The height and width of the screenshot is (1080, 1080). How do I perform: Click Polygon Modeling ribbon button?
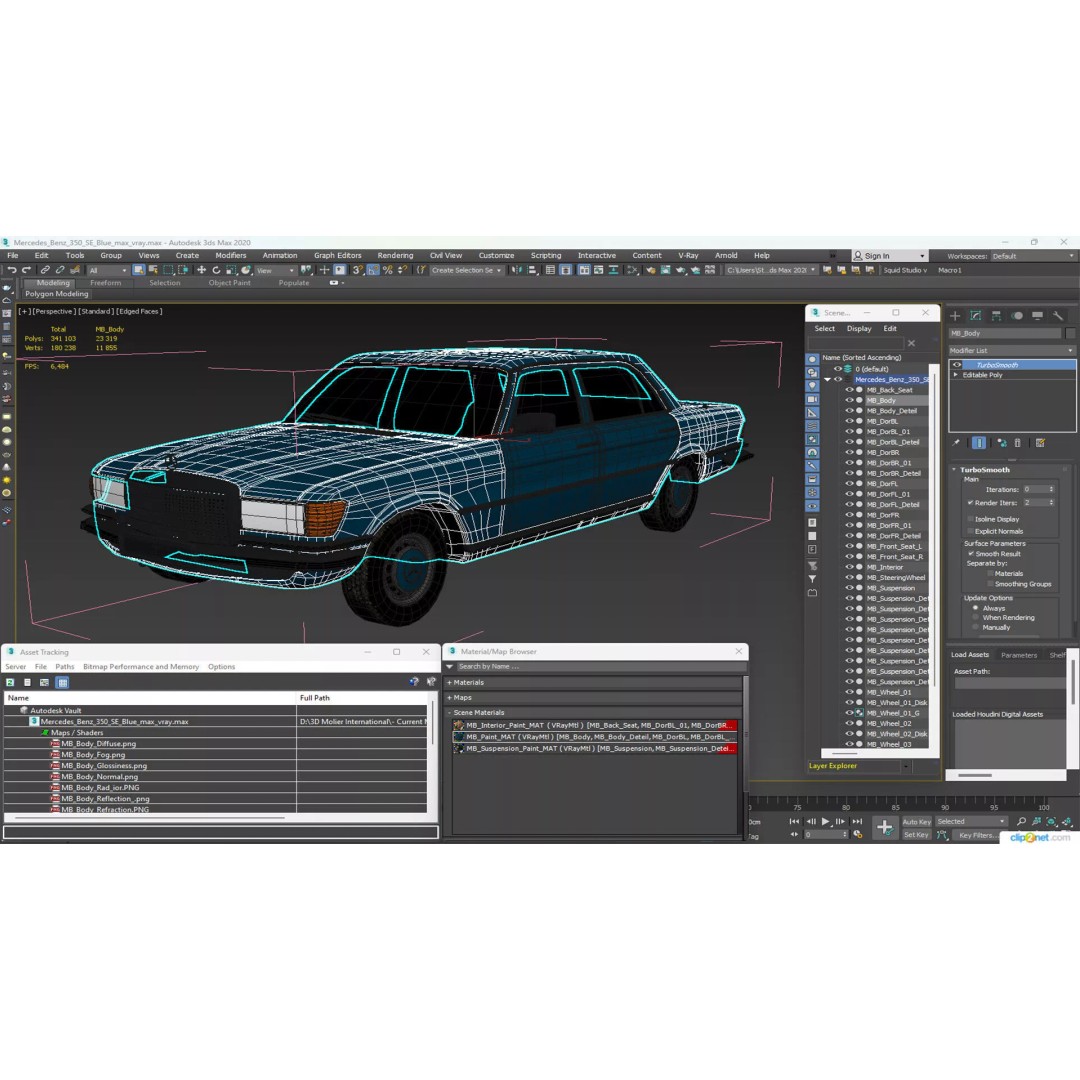click(x=56, y=294)
